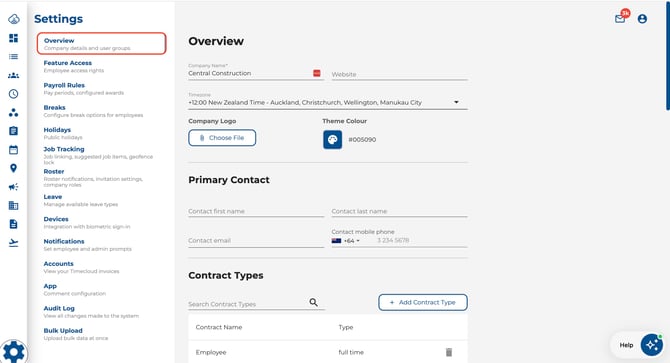The width and height of the screenshot is (670, 363).
Task: Open the theme colour palette picker
Action: (x=332, y=140)
